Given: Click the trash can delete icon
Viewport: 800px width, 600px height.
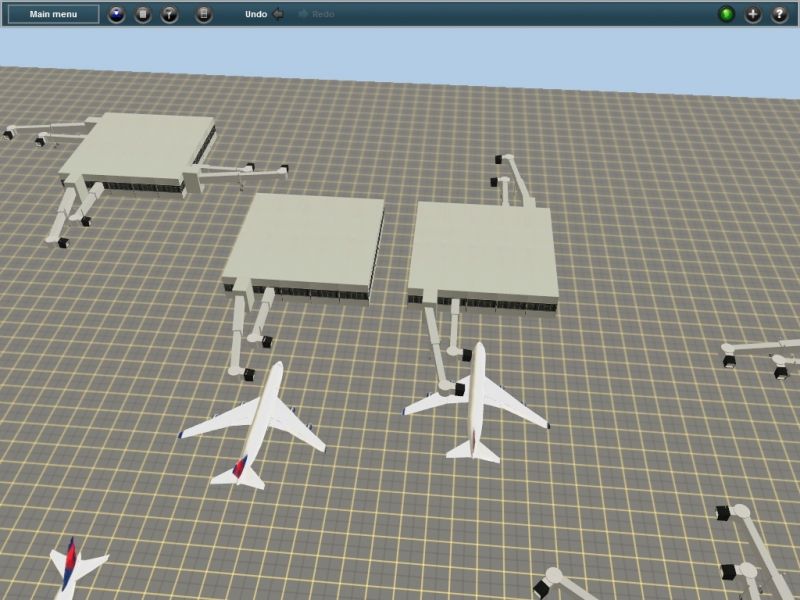Looking at the screenshot, I should click(x=143, y=14).
